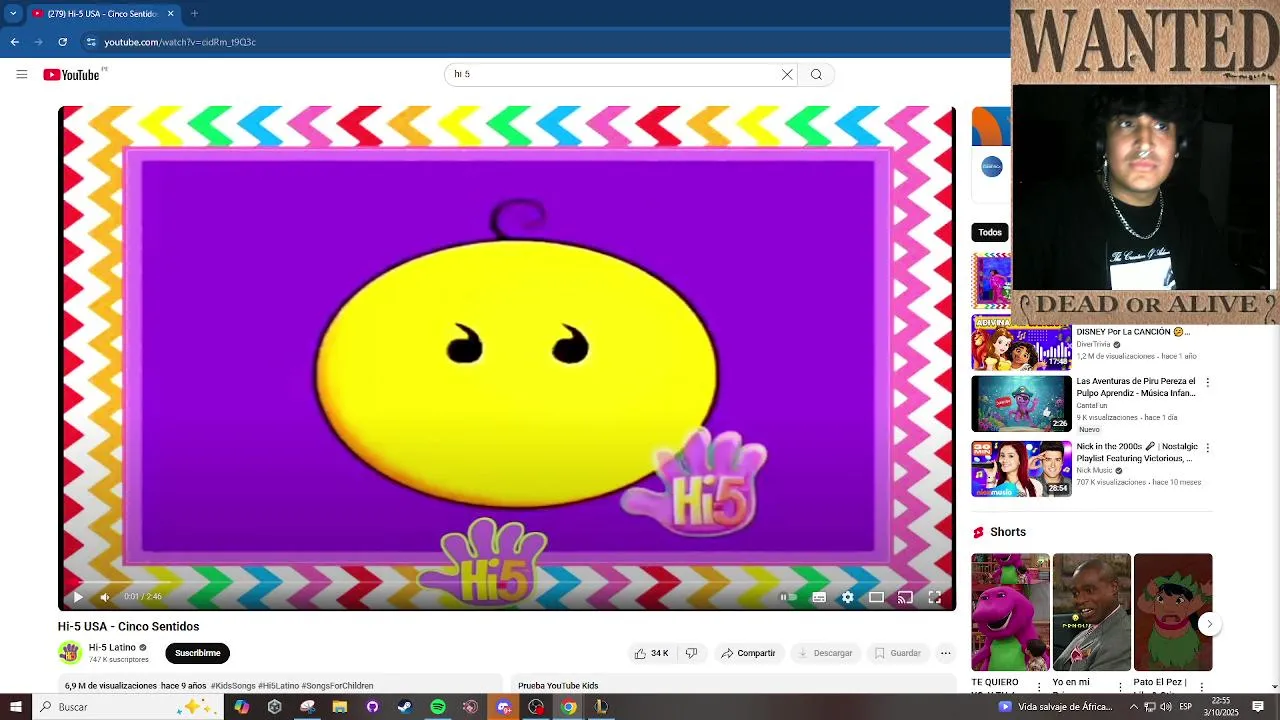This screenshot has width=1280, height=720.
Task: Open a new Chrome tab
Action: point(194,14)
